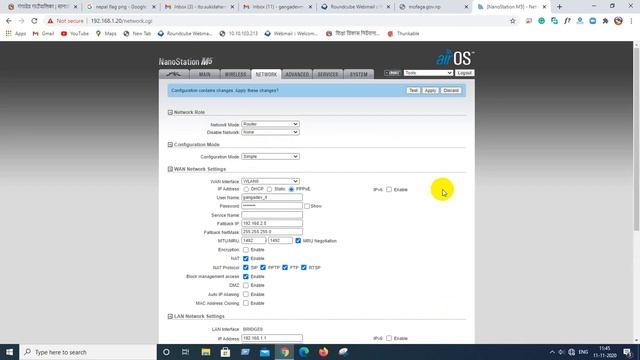Toggle the SIP NAT protocol checkbox
The width and height of the screenshot is (640, 360).
(x=246, y=267)
